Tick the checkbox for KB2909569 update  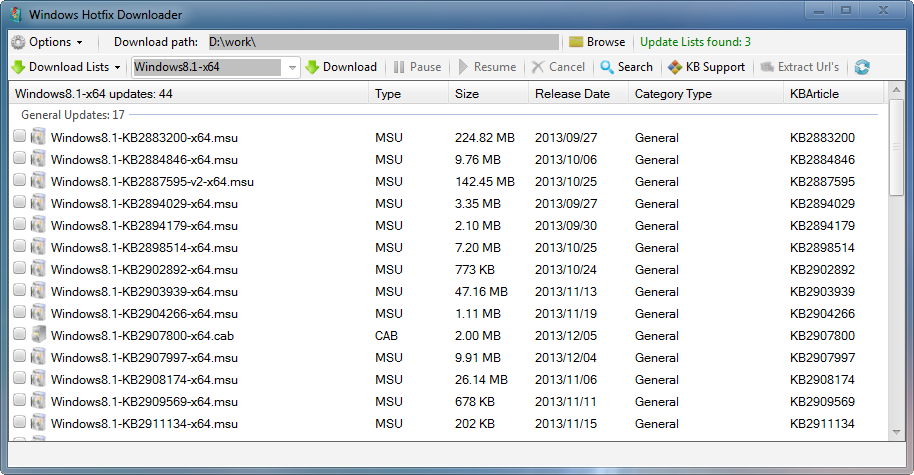[x=19, y=399]
